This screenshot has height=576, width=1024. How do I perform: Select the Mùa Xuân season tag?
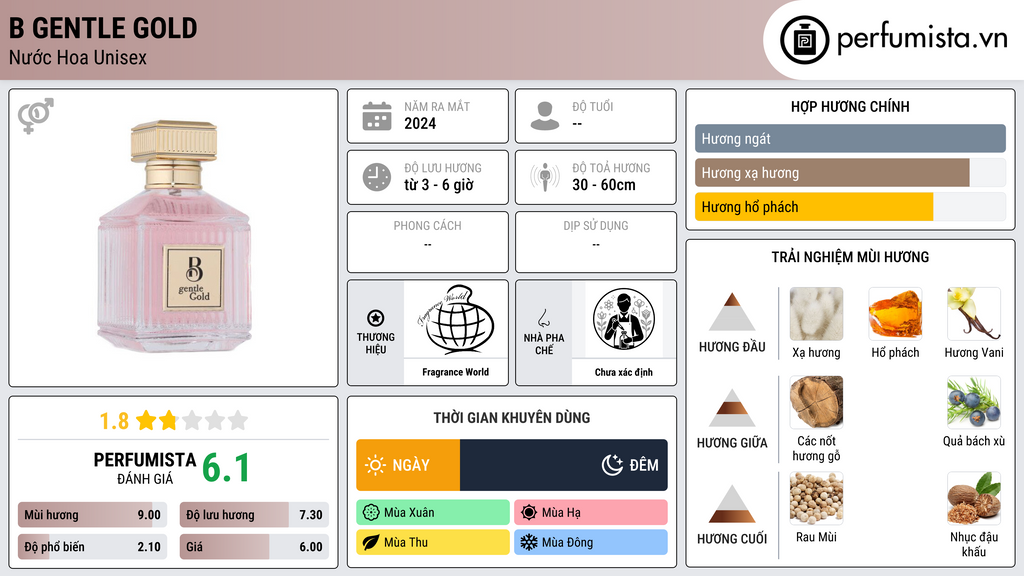(x=433, y=512)
